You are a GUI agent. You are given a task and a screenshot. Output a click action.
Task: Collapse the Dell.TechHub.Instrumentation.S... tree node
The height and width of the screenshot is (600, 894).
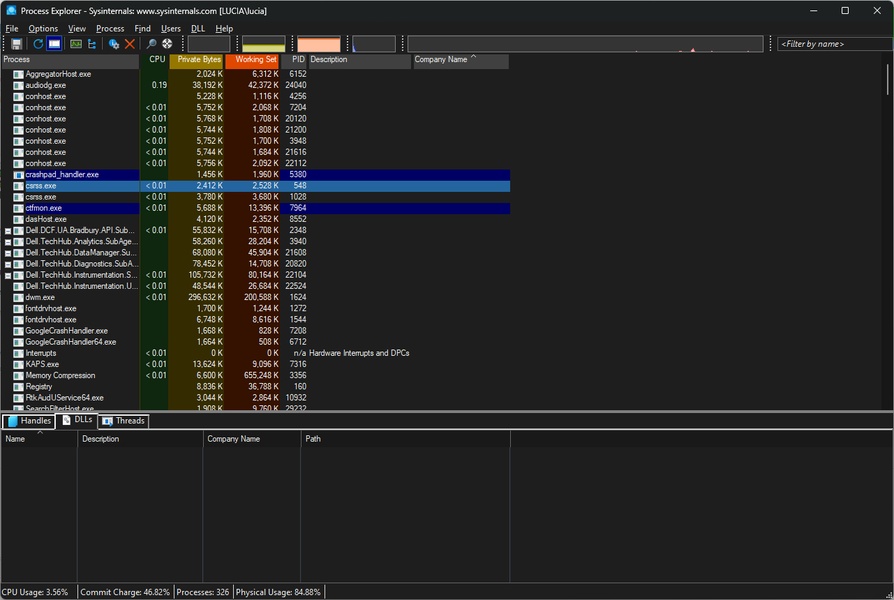click(x=8, y=275)
